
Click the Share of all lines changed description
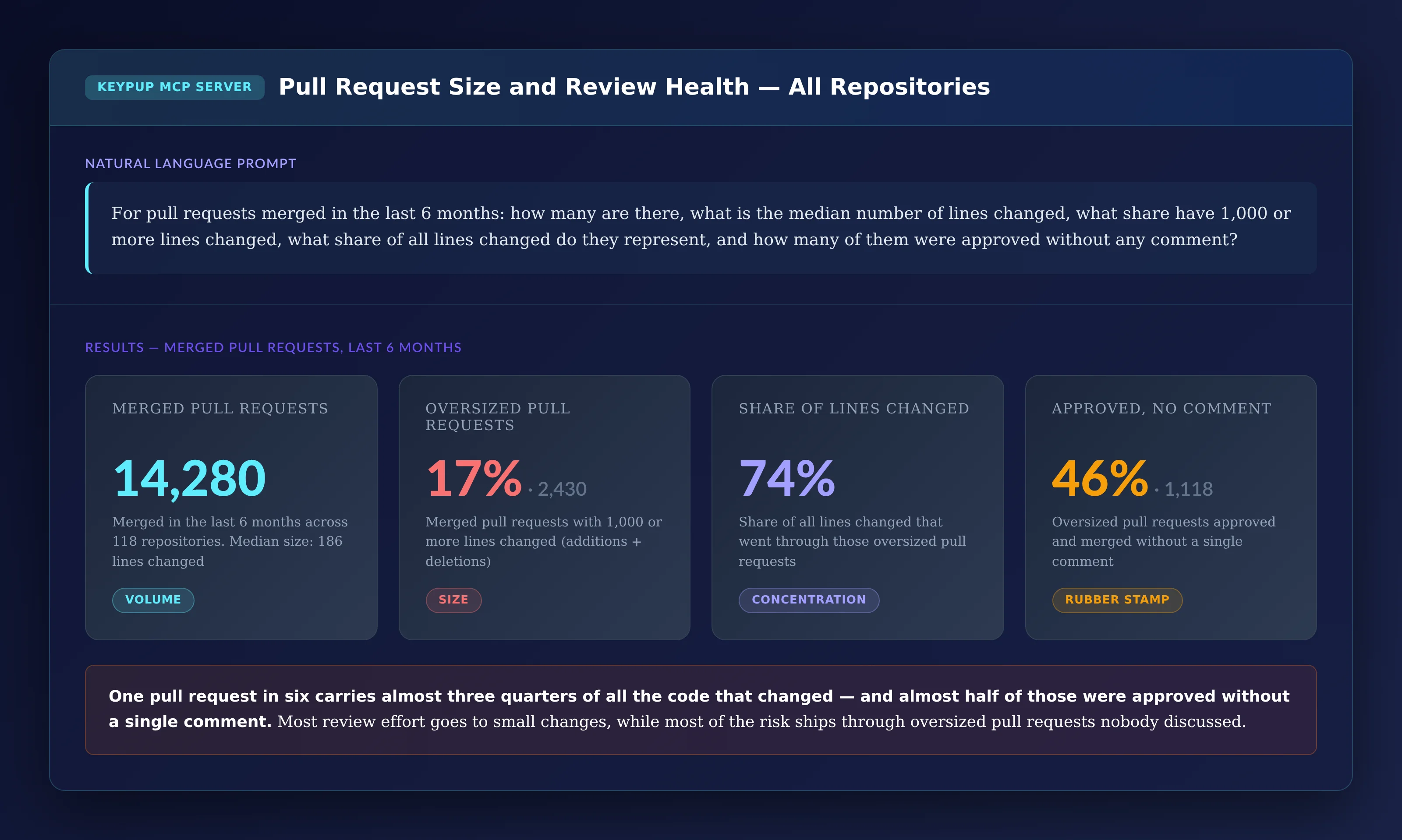pyautogui.click(x=852, y=541)
